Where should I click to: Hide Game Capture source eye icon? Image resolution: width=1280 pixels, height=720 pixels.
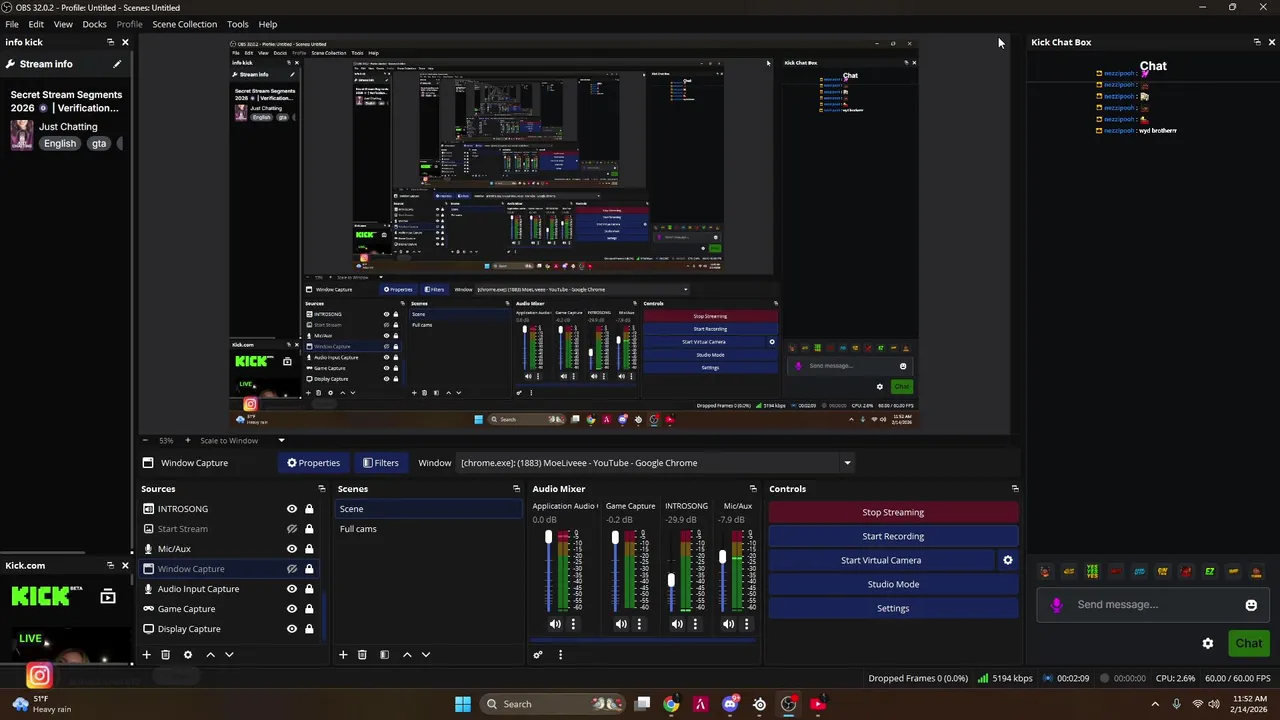[292, 609]
